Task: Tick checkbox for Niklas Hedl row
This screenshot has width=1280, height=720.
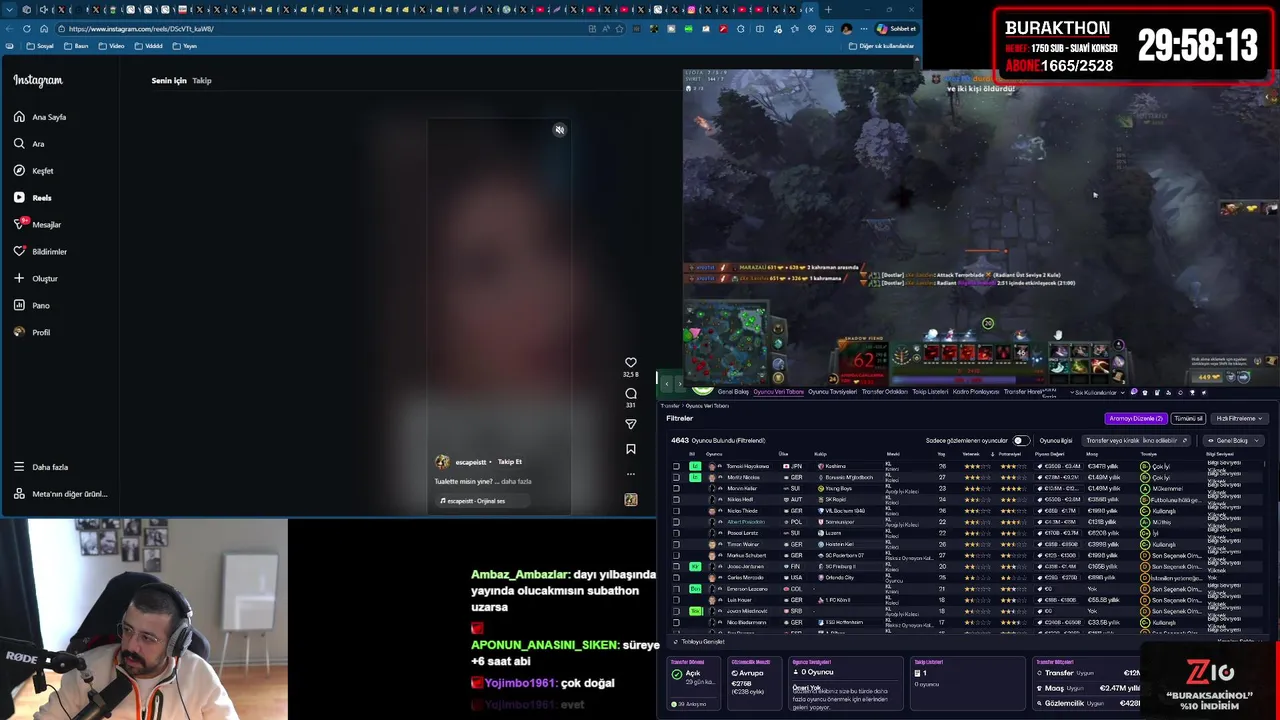Action: tap(676, 500)
